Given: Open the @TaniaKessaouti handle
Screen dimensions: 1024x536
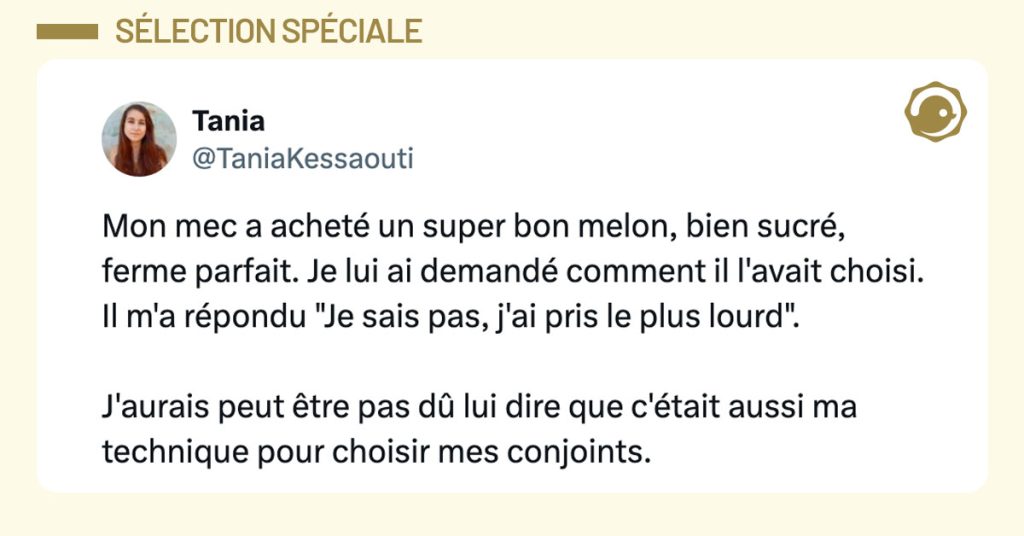Looking at the screenshot, I should click(302, 159).
